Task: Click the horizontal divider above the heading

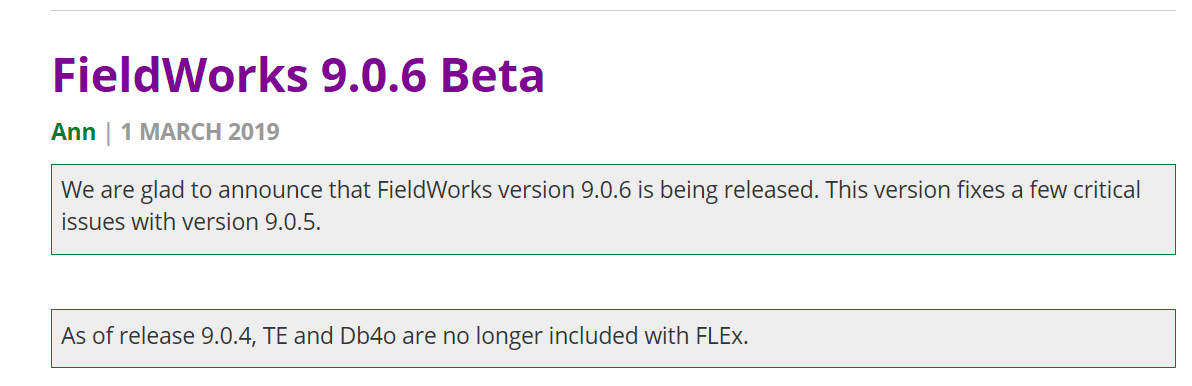Action: point(613,11)
